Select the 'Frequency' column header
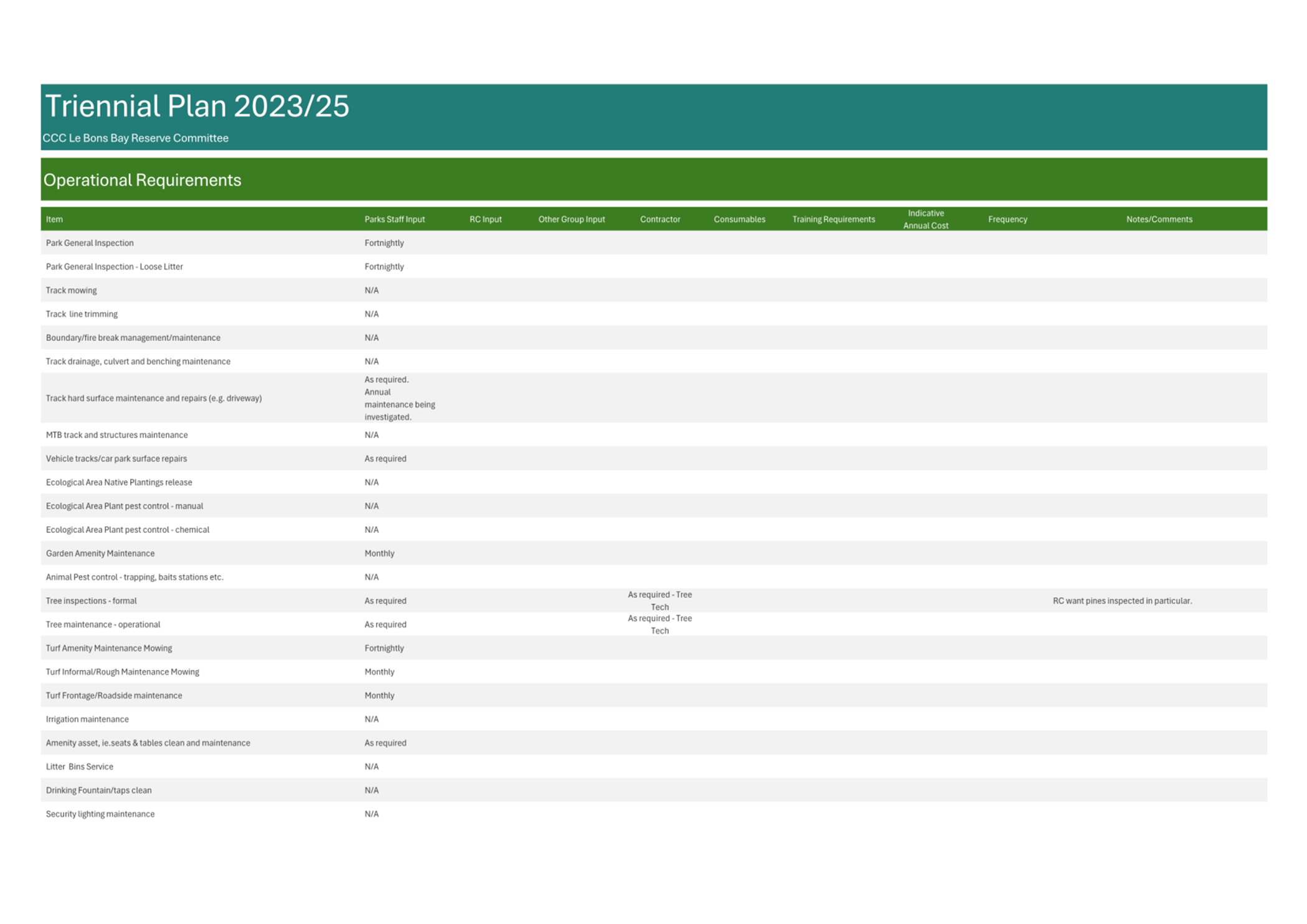This screenshot has width=1307, height=924. (1007, 219)
